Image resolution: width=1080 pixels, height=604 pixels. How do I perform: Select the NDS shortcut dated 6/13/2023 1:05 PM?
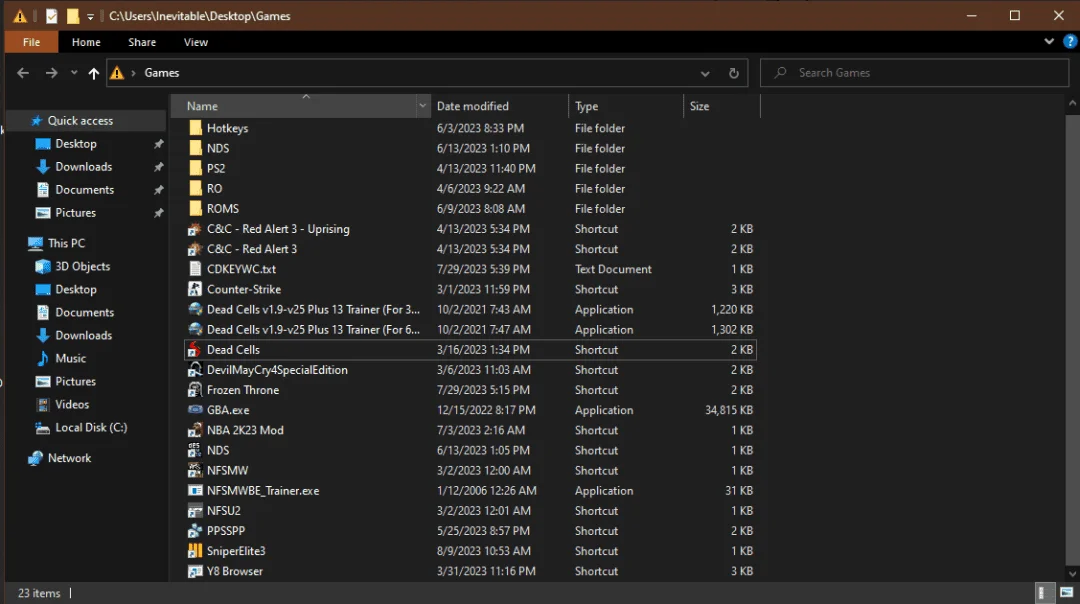470,450
